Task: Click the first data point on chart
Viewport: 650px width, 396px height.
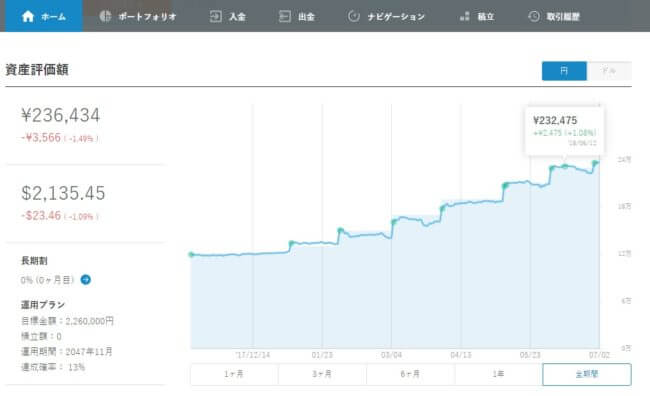Action: click(191, 255)
